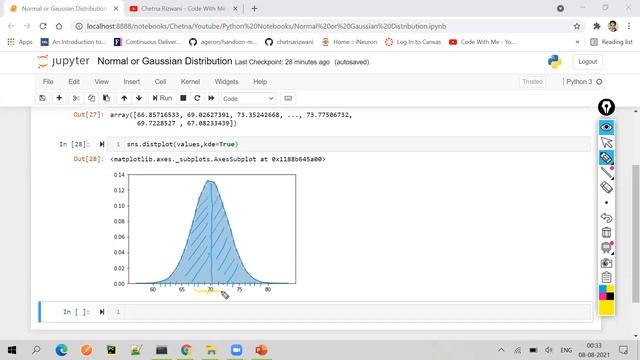Select the line pen tool
The image size is (640, 360).
pos(607,173)
